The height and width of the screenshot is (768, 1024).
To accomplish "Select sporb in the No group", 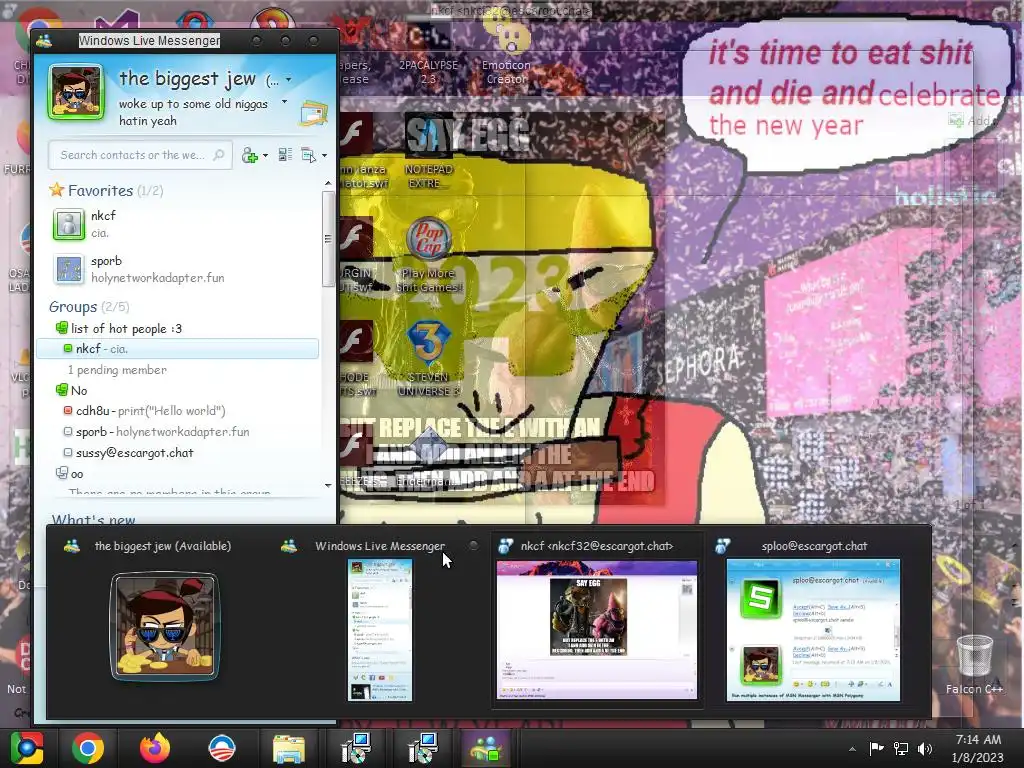I will pos(156,432).
